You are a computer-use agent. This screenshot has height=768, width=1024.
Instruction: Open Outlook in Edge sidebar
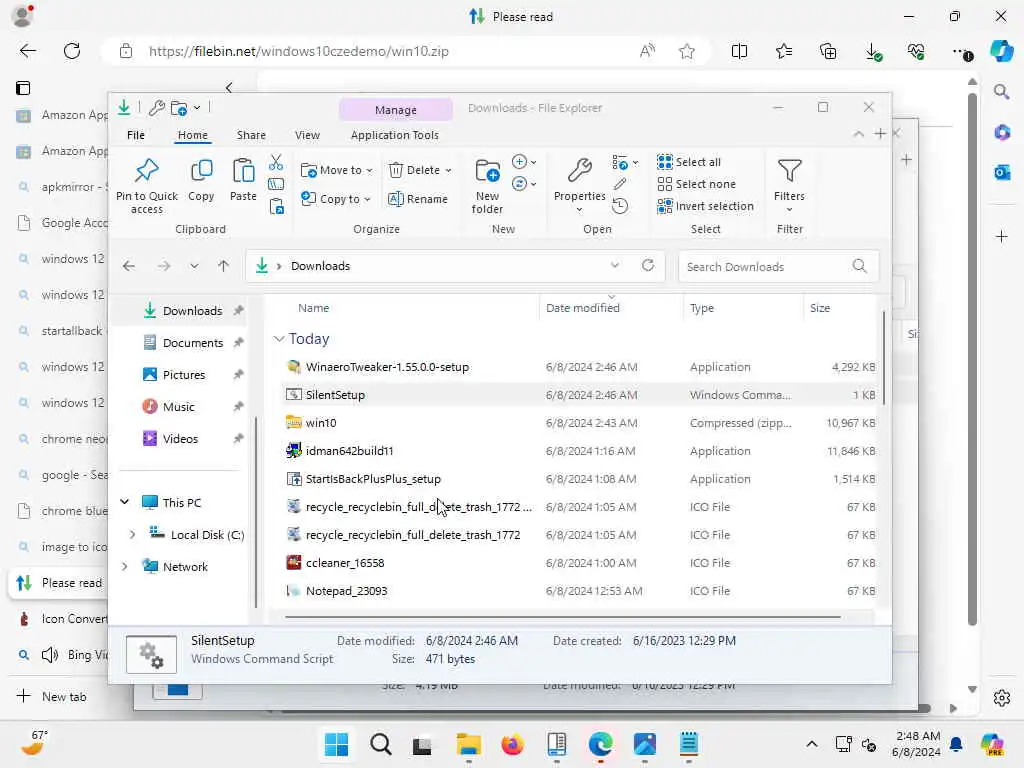click(1002, 172)
